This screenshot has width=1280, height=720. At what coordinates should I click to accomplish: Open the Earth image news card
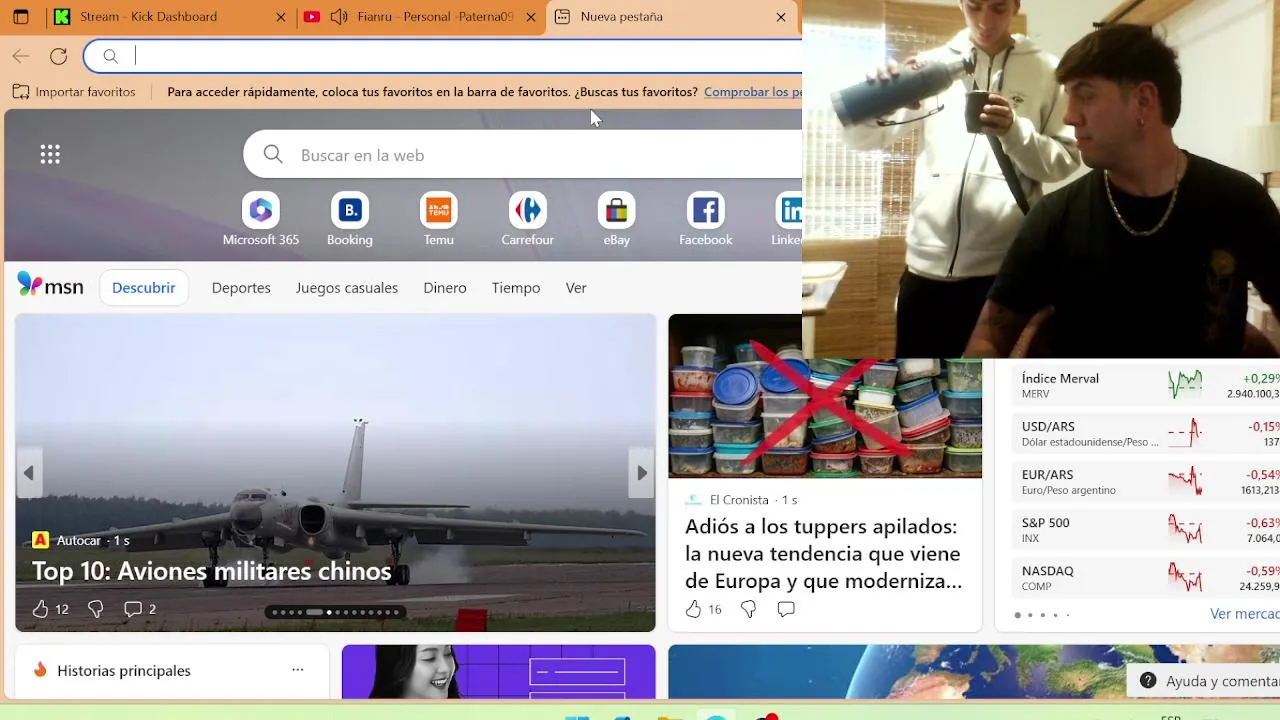975,672
